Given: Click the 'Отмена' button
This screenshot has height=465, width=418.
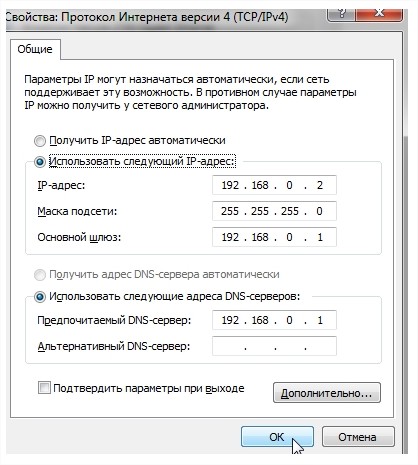Looking at the screenshot, I should point(358,437).
